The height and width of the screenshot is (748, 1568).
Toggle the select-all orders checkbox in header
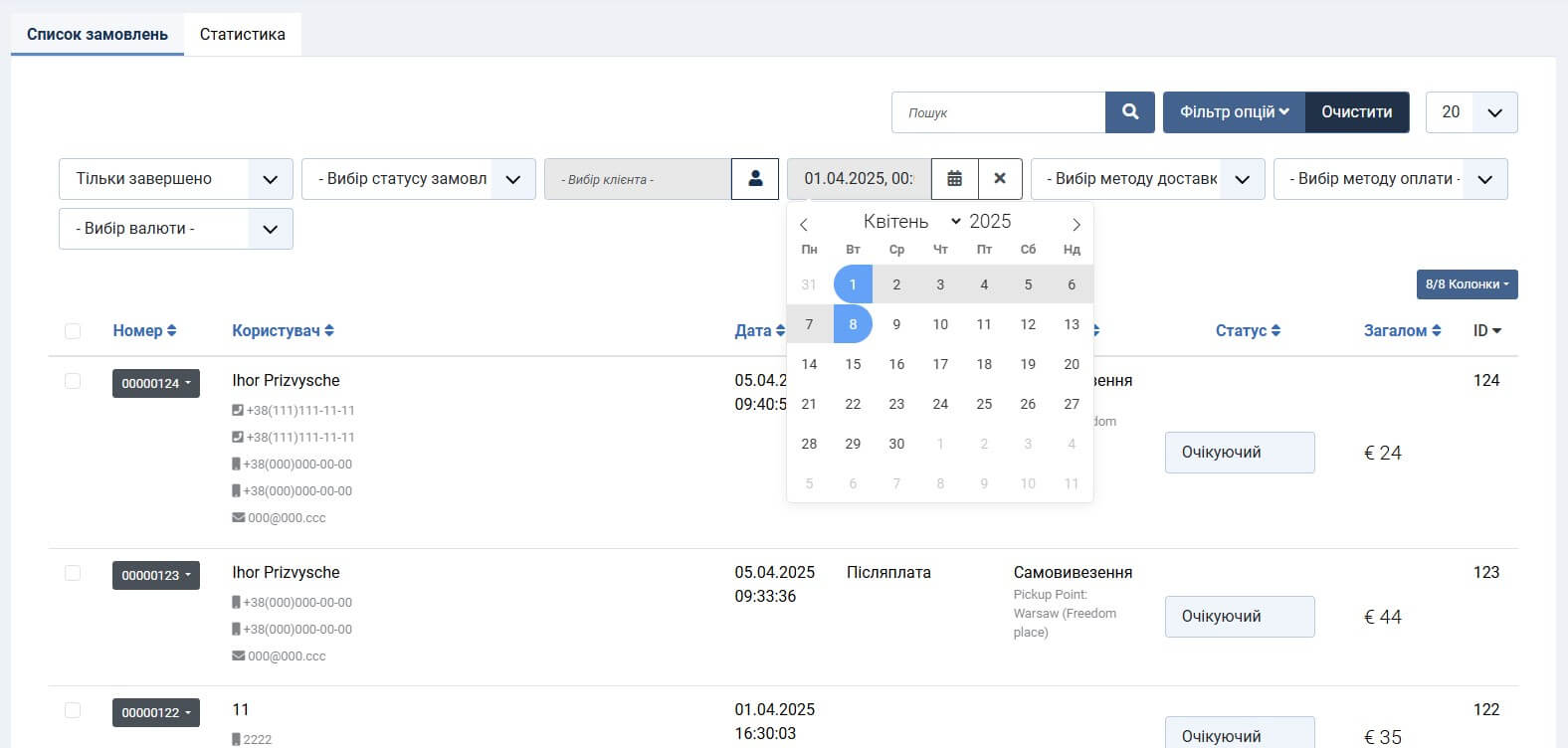coord(73,331)
